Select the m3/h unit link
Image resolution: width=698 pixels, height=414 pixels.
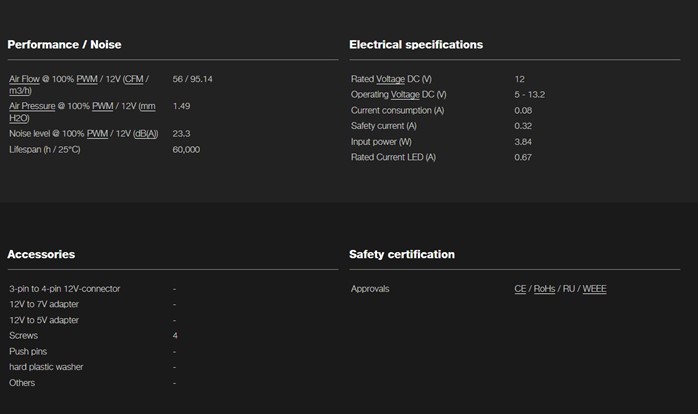point(20,90)
